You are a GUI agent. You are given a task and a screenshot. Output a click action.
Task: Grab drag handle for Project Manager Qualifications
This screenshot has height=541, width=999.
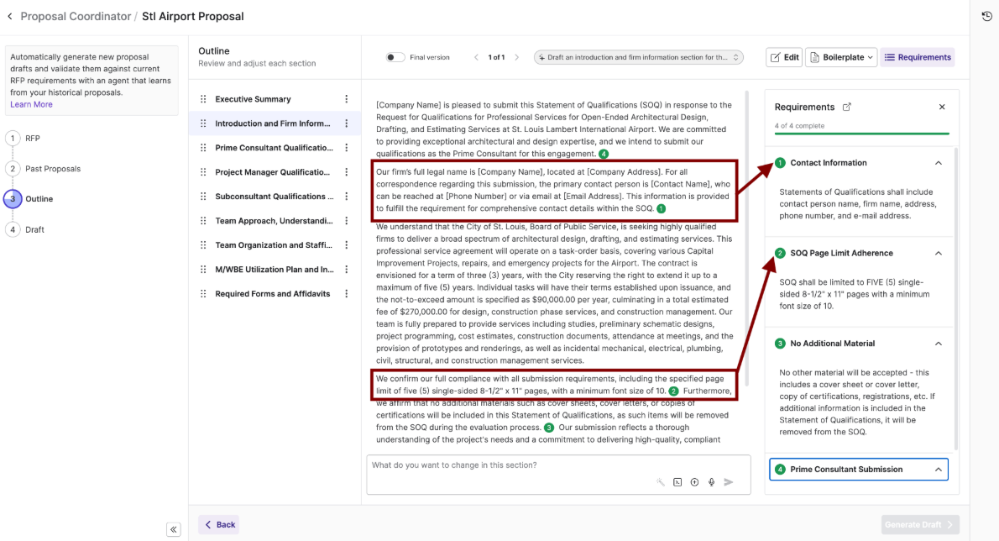pyautogui.click(x=203, y=172)
